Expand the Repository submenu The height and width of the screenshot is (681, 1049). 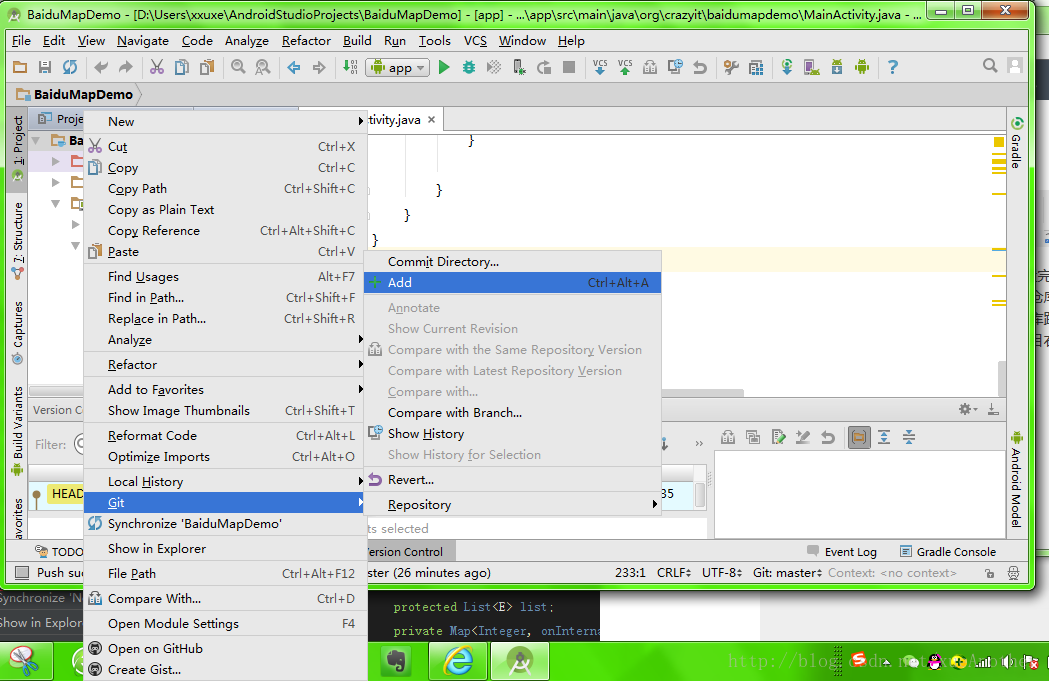[512, 504]
